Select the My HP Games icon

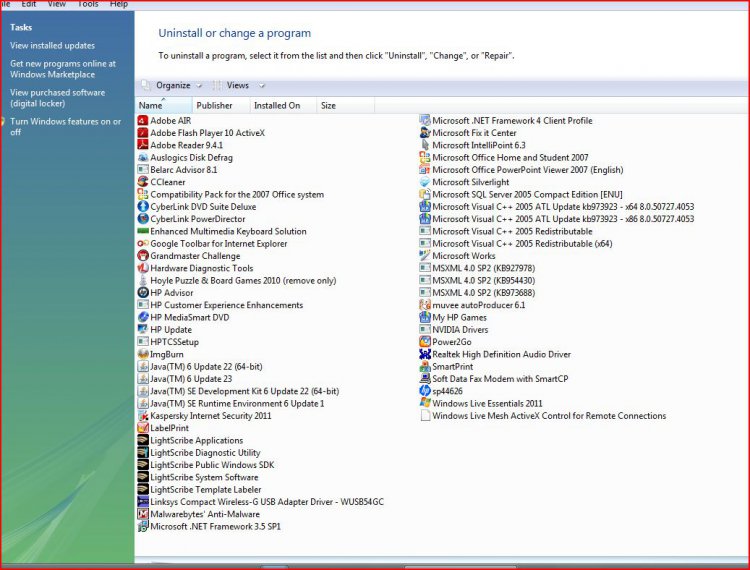(425, 317)
